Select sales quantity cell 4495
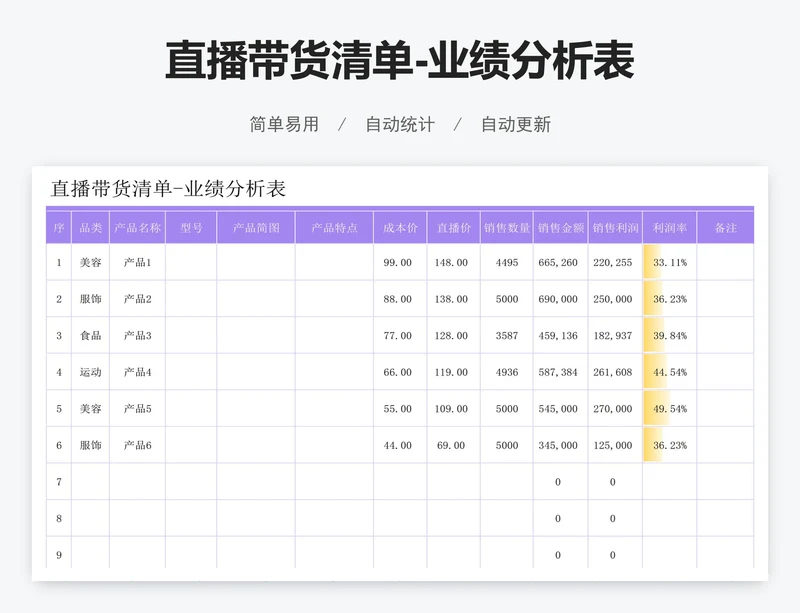The height and width of the screenshot is (613, 800). pyautogui.click(x=507, y=262)
